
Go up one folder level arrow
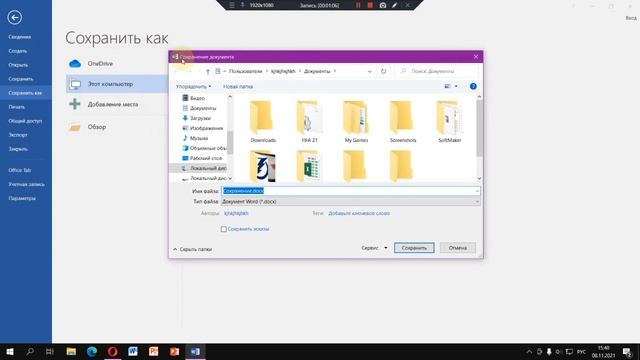[208, 71]
